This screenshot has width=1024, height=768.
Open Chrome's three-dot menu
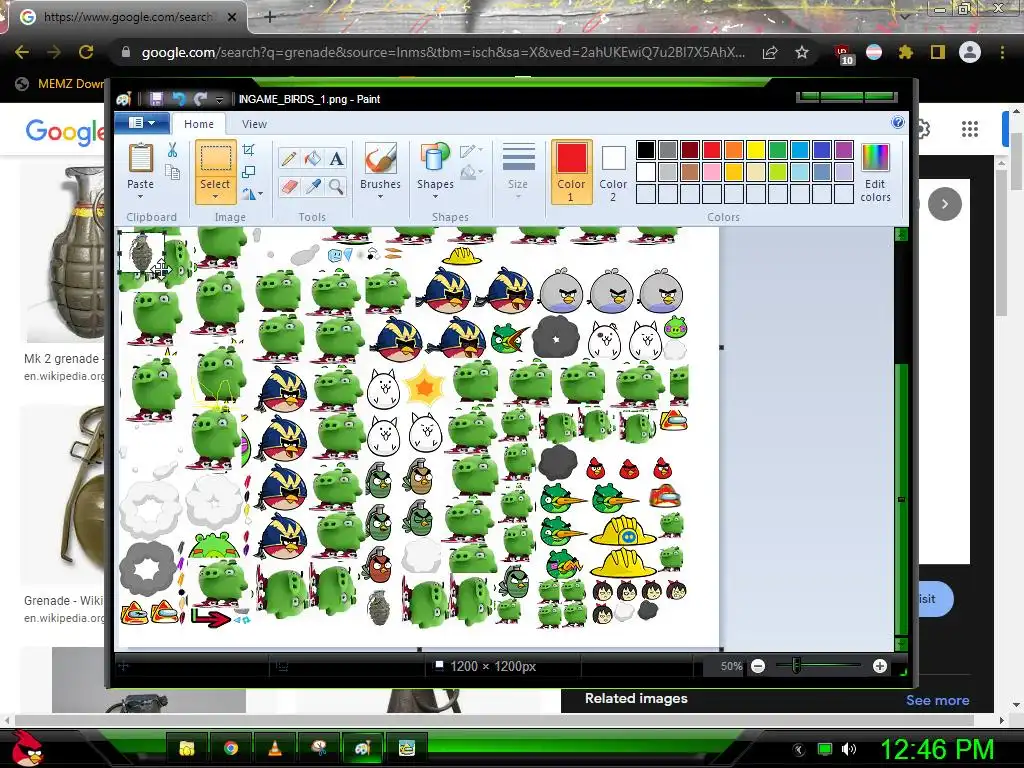pos(1002,52)
